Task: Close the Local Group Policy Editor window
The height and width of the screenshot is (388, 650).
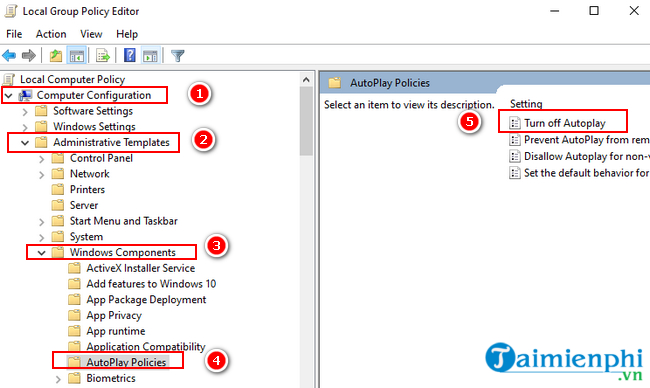Action: (634, 11)
